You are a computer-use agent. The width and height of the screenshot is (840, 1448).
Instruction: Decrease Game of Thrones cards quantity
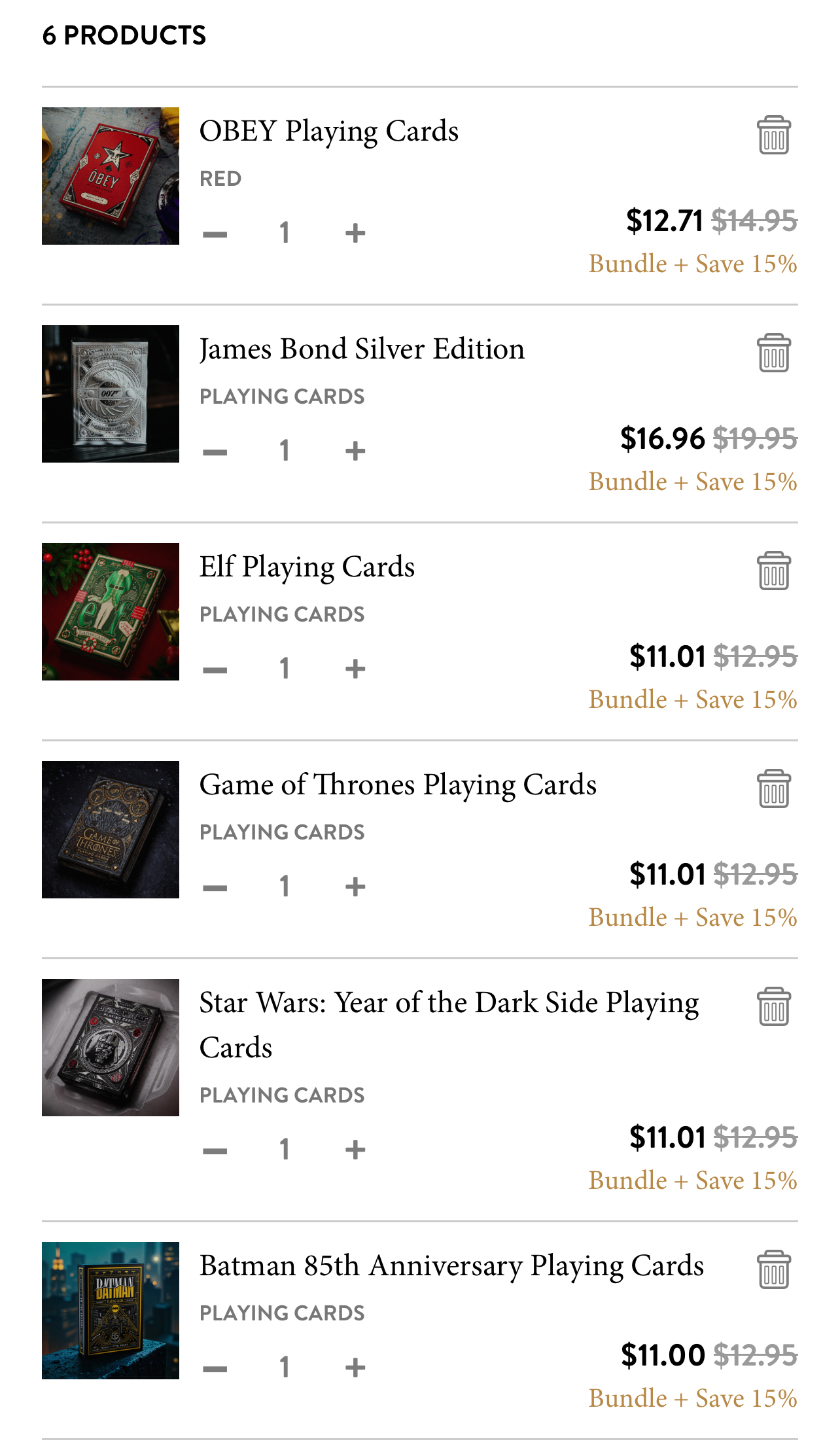215,887
